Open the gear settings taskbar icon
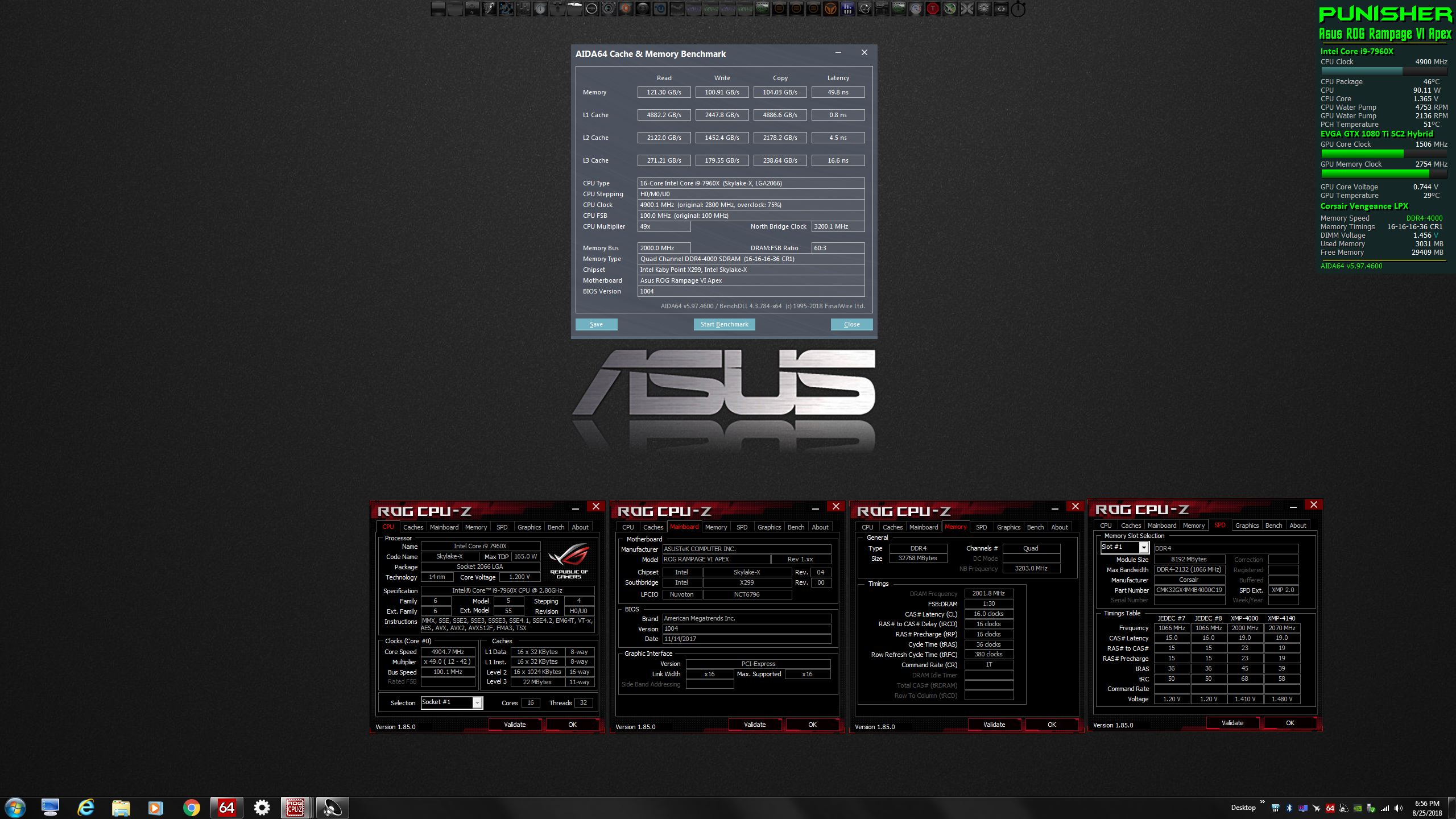Viewport: 1456px width, 819px height. [x=262, y=807]
